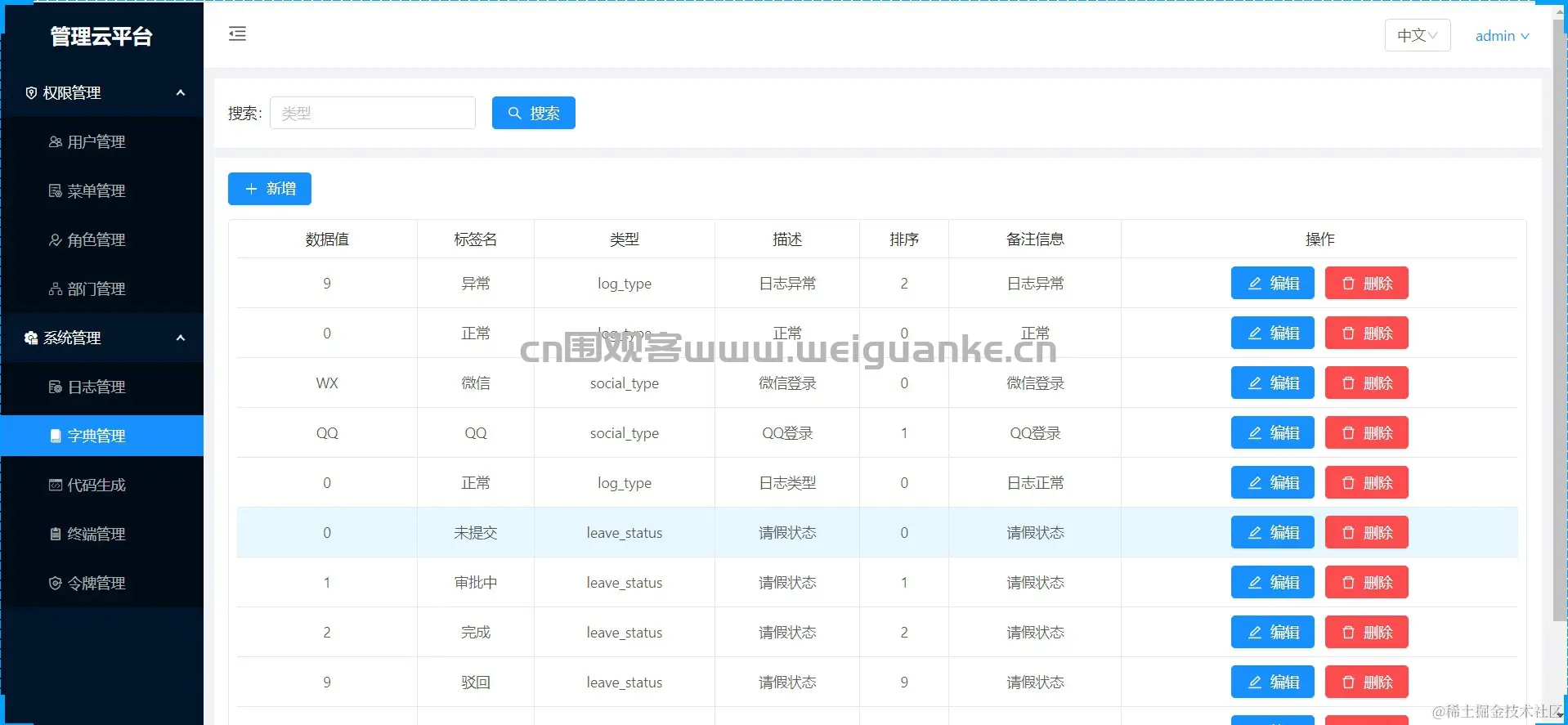Edit the 未提交 leave_status row
The width and height of the screenshot is (1568, 725).
point(1272,533)
